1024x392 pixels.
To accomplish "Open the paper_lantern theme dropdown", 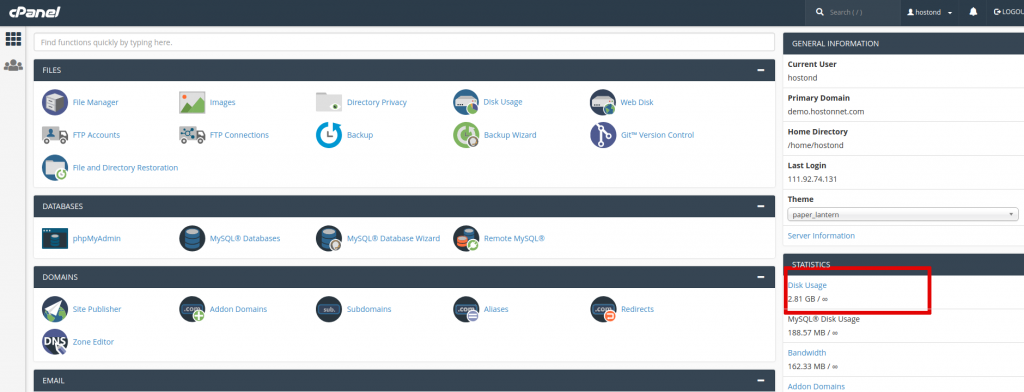I will (903, 214).
